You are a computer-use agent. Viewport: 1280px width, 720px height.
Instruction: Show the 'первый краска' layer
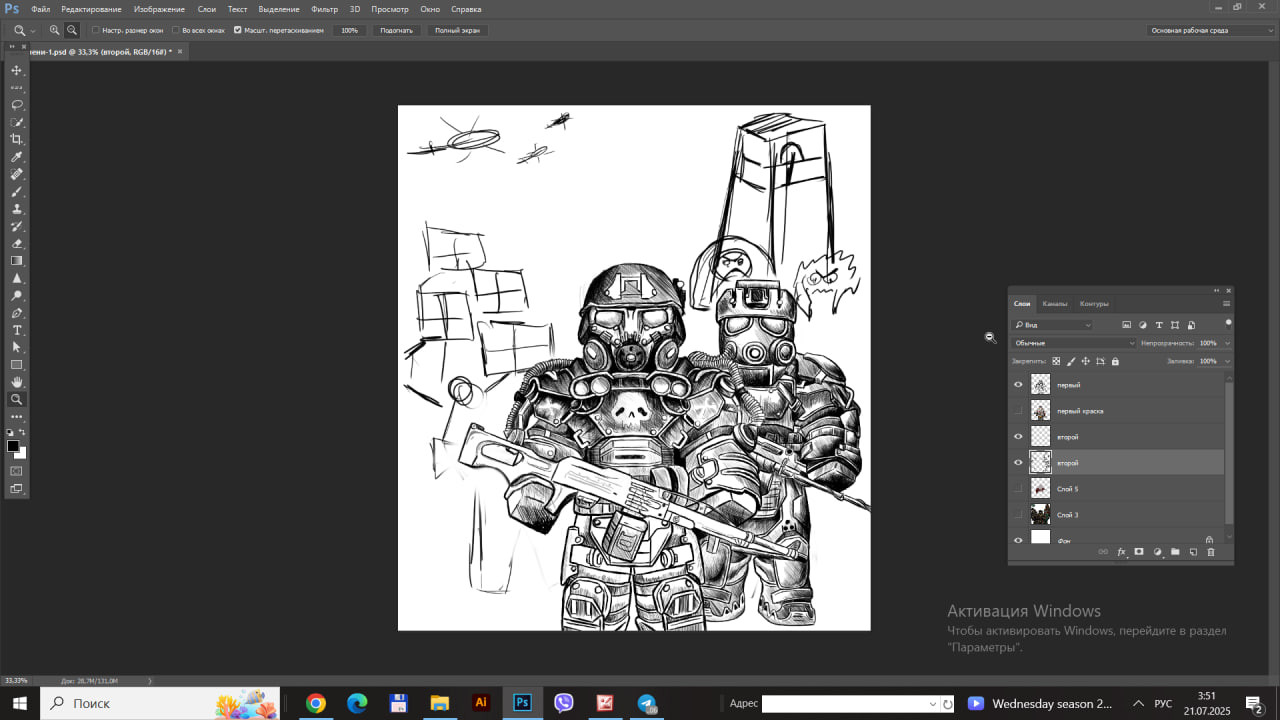click(x=1018, y=411)
